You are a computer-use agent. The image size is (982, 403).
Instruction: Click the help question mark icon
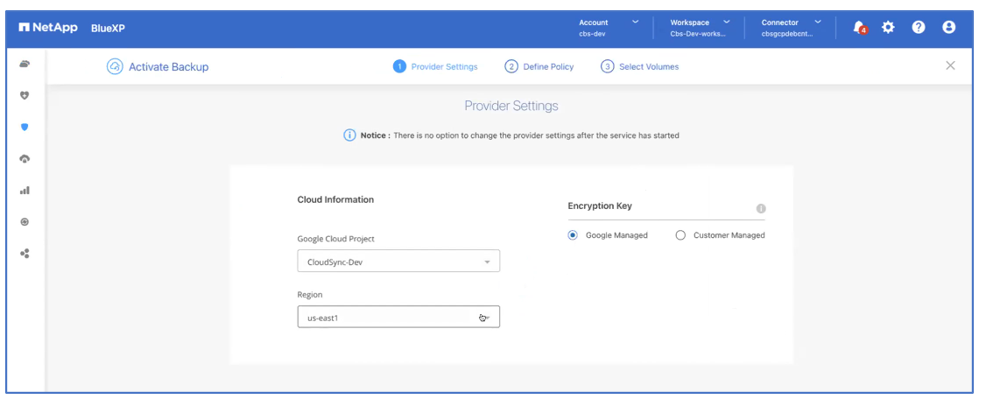tap(918, 27)
